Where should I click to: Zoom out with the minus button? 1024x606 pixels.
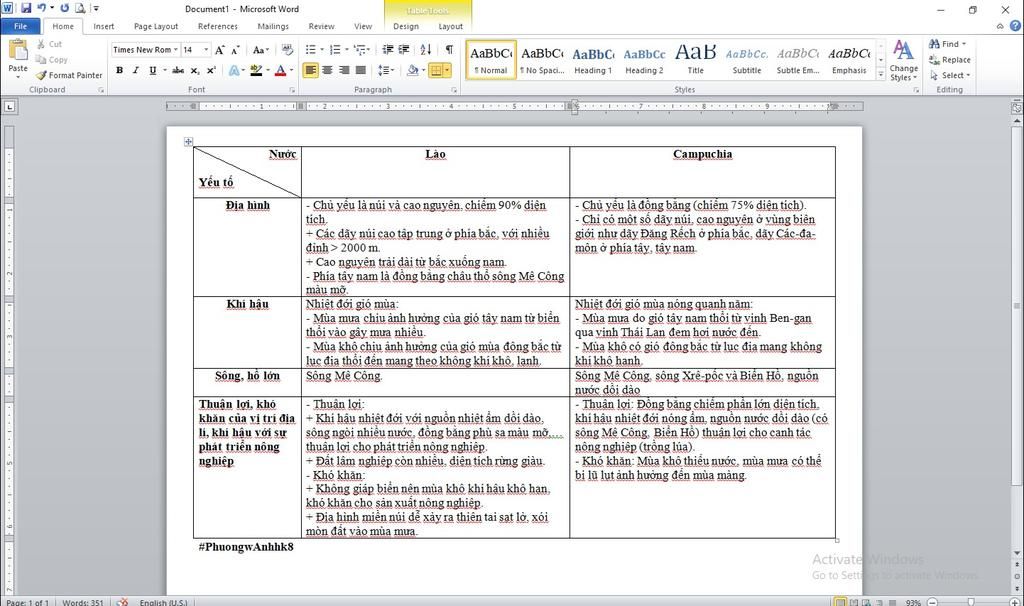[x=932, y=601]
